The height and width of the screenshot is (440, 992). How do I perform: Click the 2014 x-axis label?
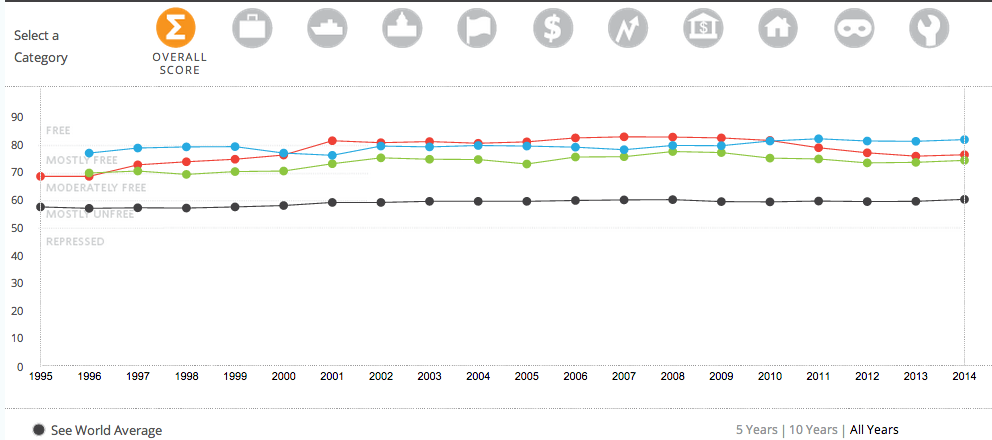(x=964, y=377)
